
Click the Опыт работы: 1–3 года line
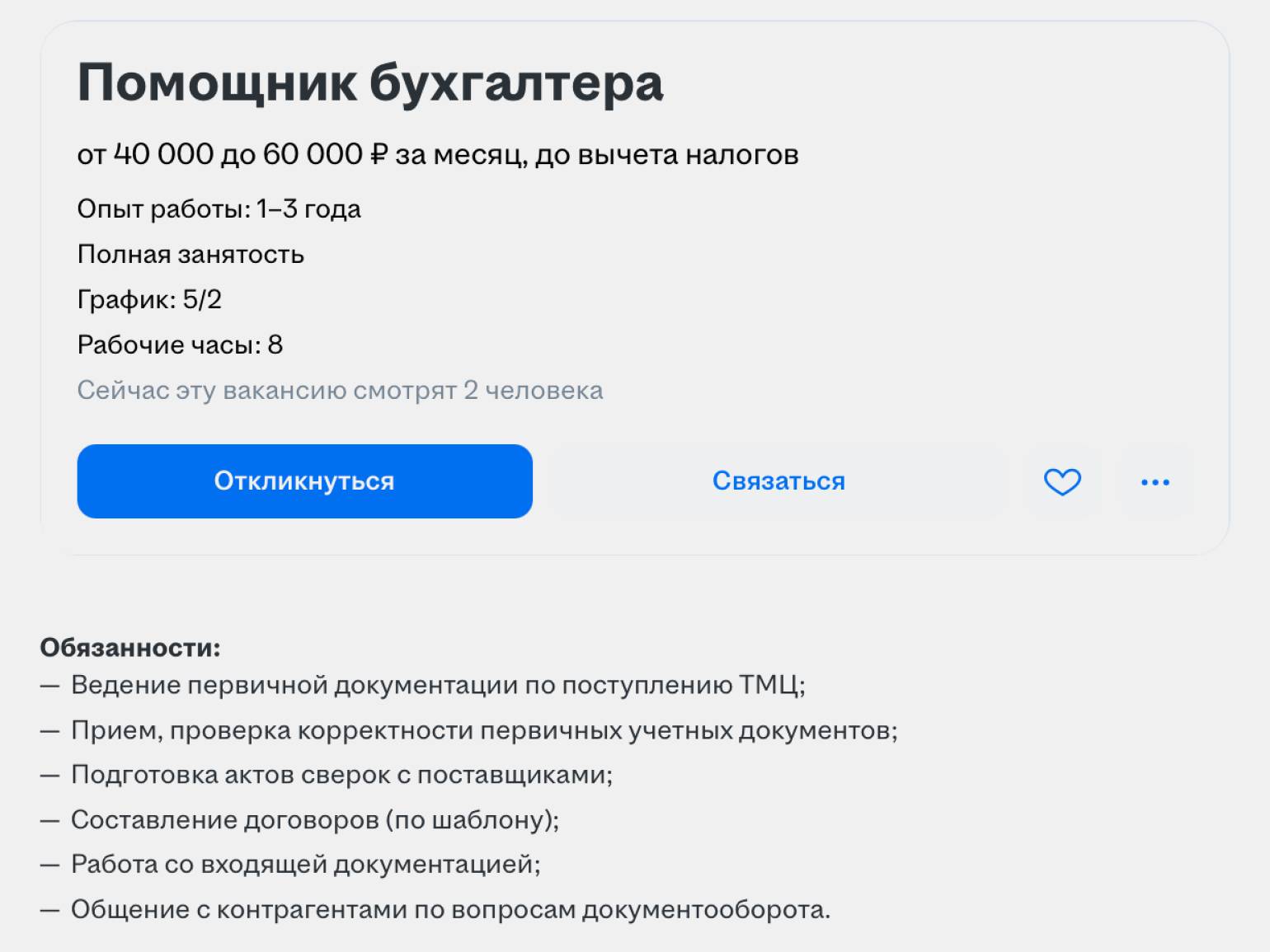pyautogui.click(x=219, y=209)
